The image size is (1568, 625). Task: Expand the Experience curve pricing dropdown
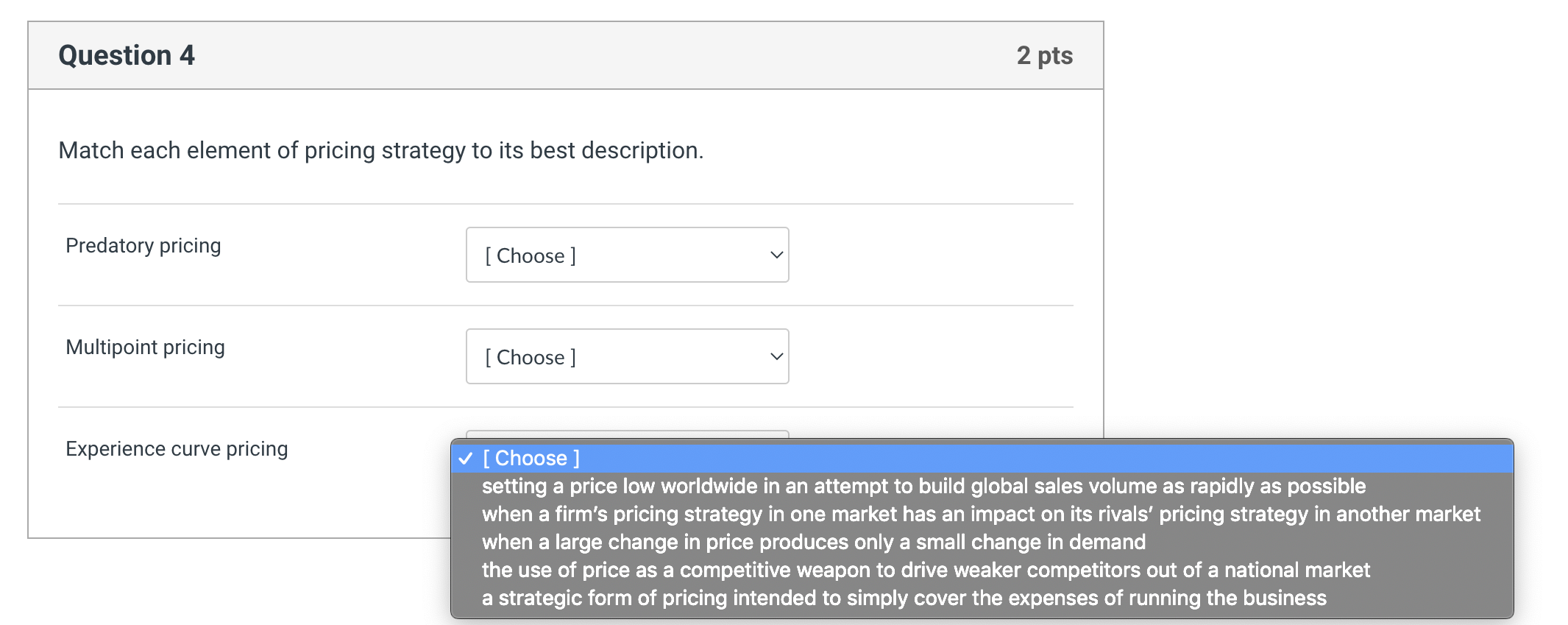coord(626,442)
